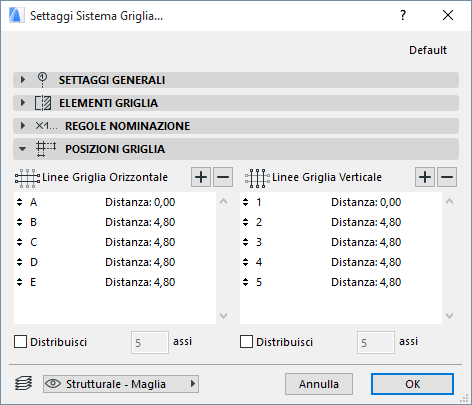Confirm settings with the OK button
This screenshot has height=405, width=472.
pyautogui.click(x=412, y=384)
